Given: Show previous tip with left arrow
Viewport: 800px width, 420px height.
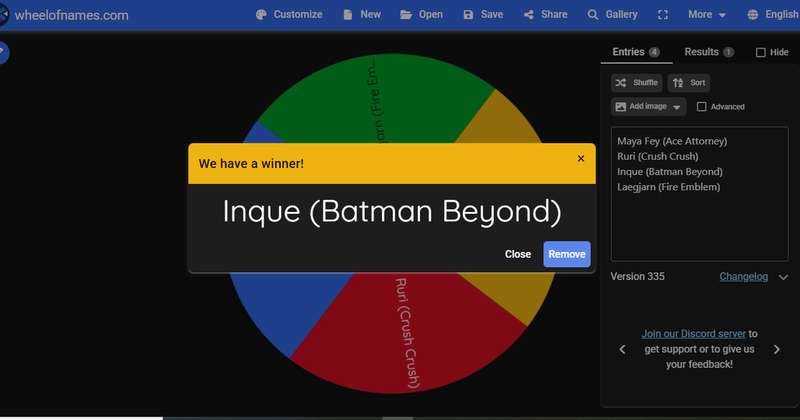Looking at the screenshot, I should 622,350.
